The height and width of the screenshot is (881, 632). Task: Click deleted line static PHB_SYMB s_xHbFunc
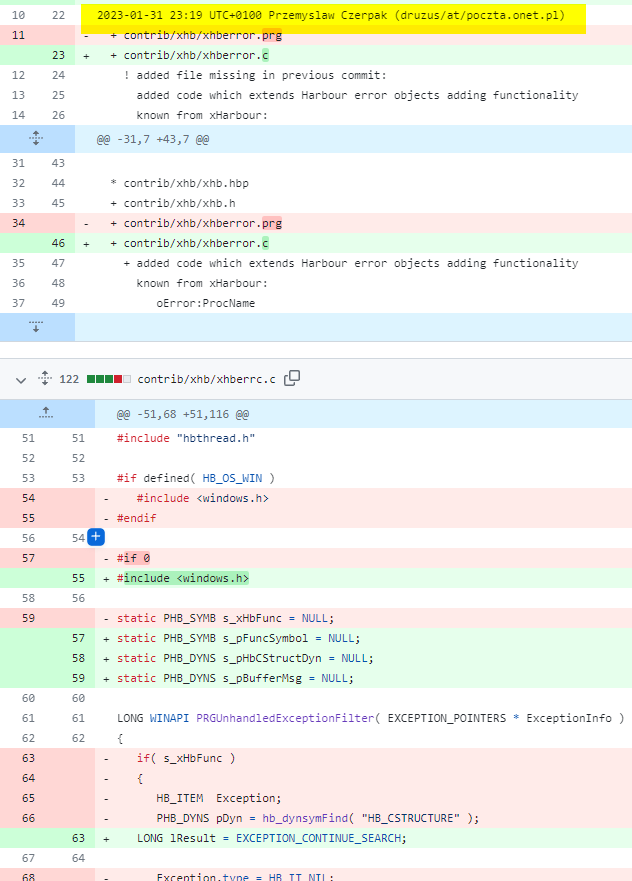click(x=225, y=618)
